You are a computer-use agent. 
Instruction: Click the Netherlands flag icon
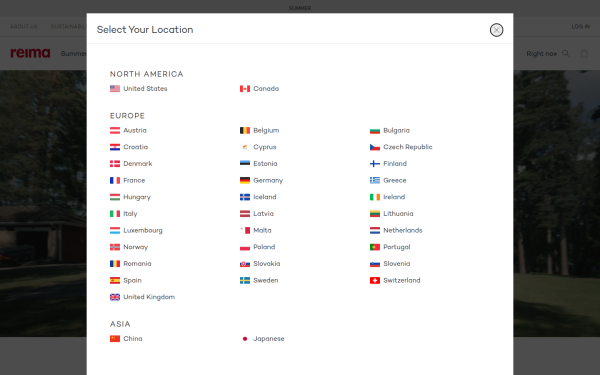[375, 231]
